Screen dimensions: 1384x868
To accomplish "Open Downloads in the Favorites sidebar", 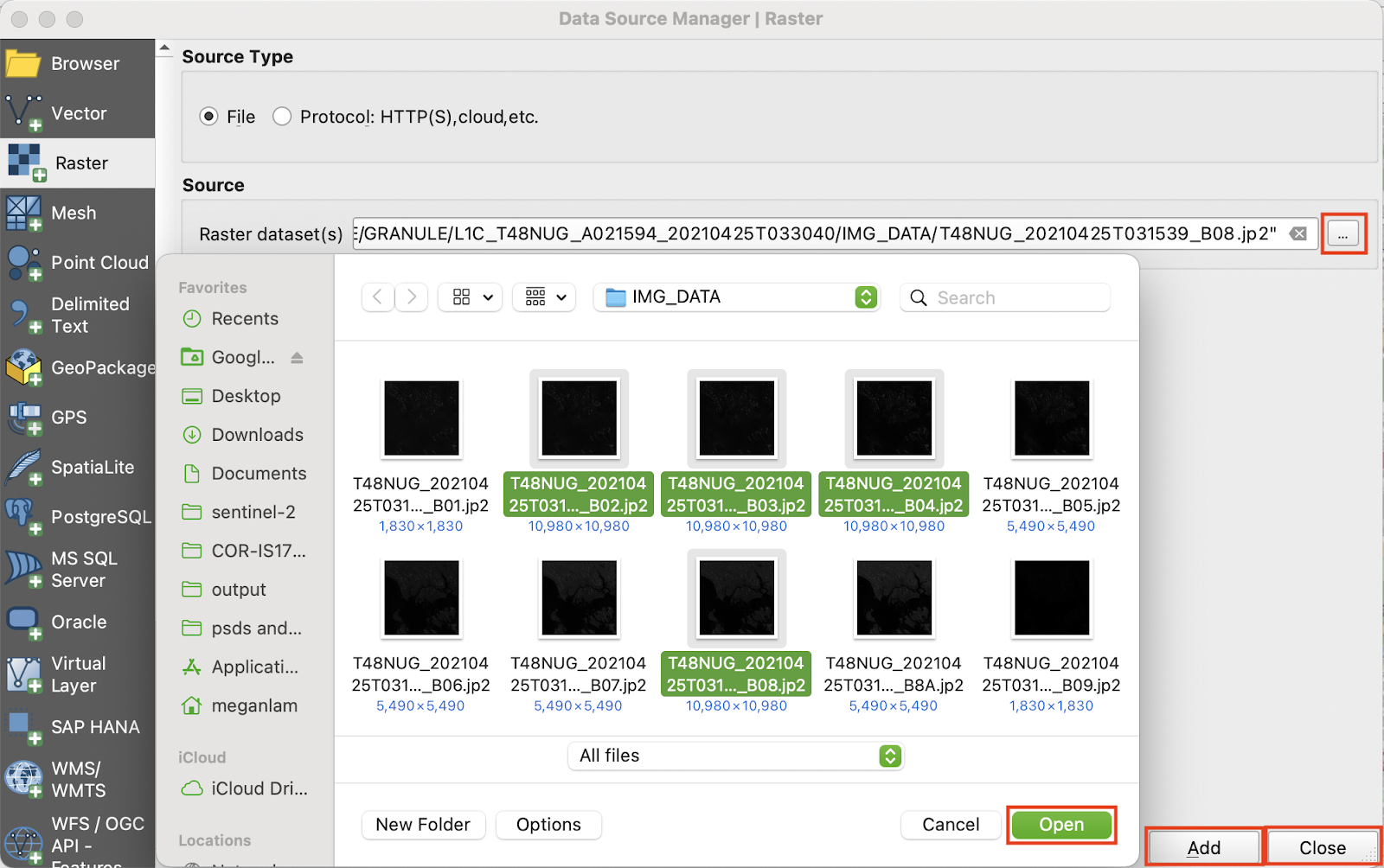I will click(257, 435).
